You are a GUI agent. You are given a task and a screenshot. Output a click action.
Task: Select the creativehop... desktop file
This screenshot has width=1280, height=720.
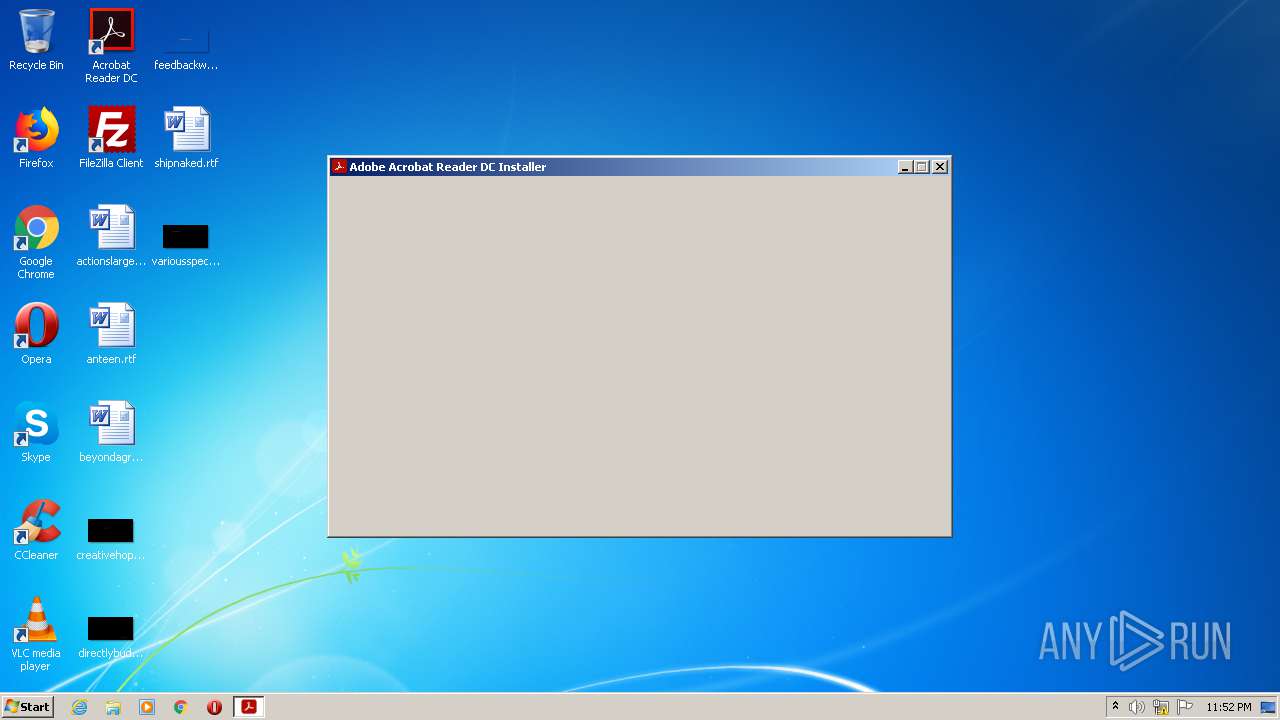point(111,538)
